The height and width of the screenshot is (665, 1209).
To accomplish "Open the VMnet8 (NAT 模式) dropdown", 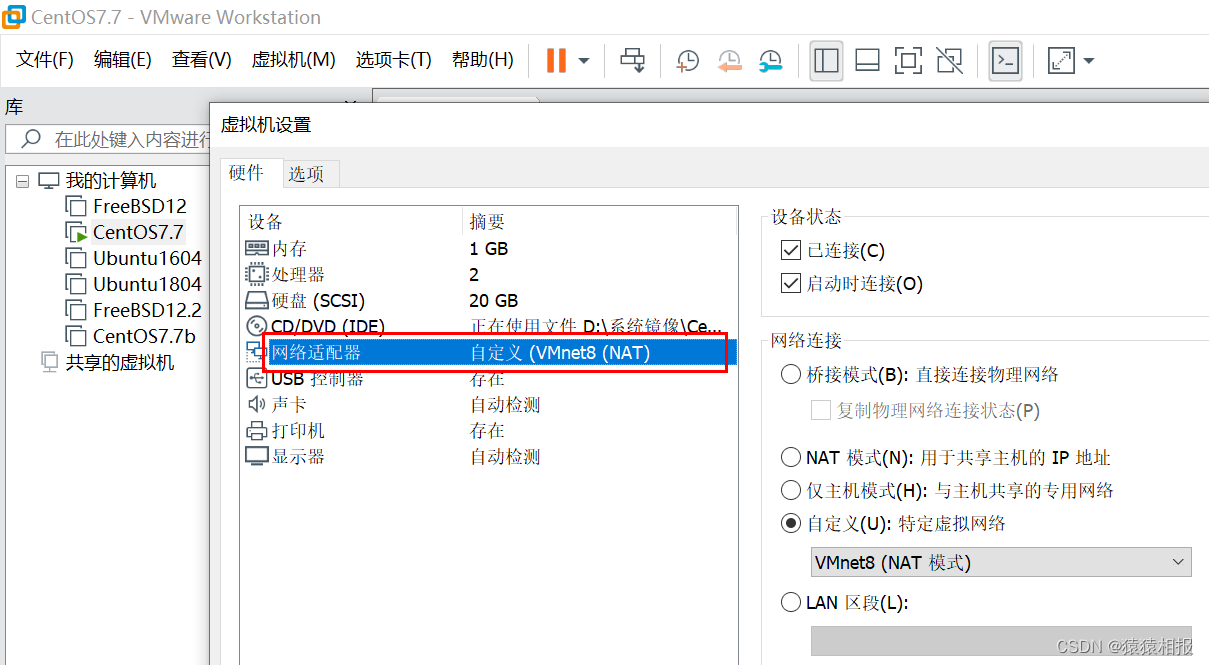I will click(1001, 562).
